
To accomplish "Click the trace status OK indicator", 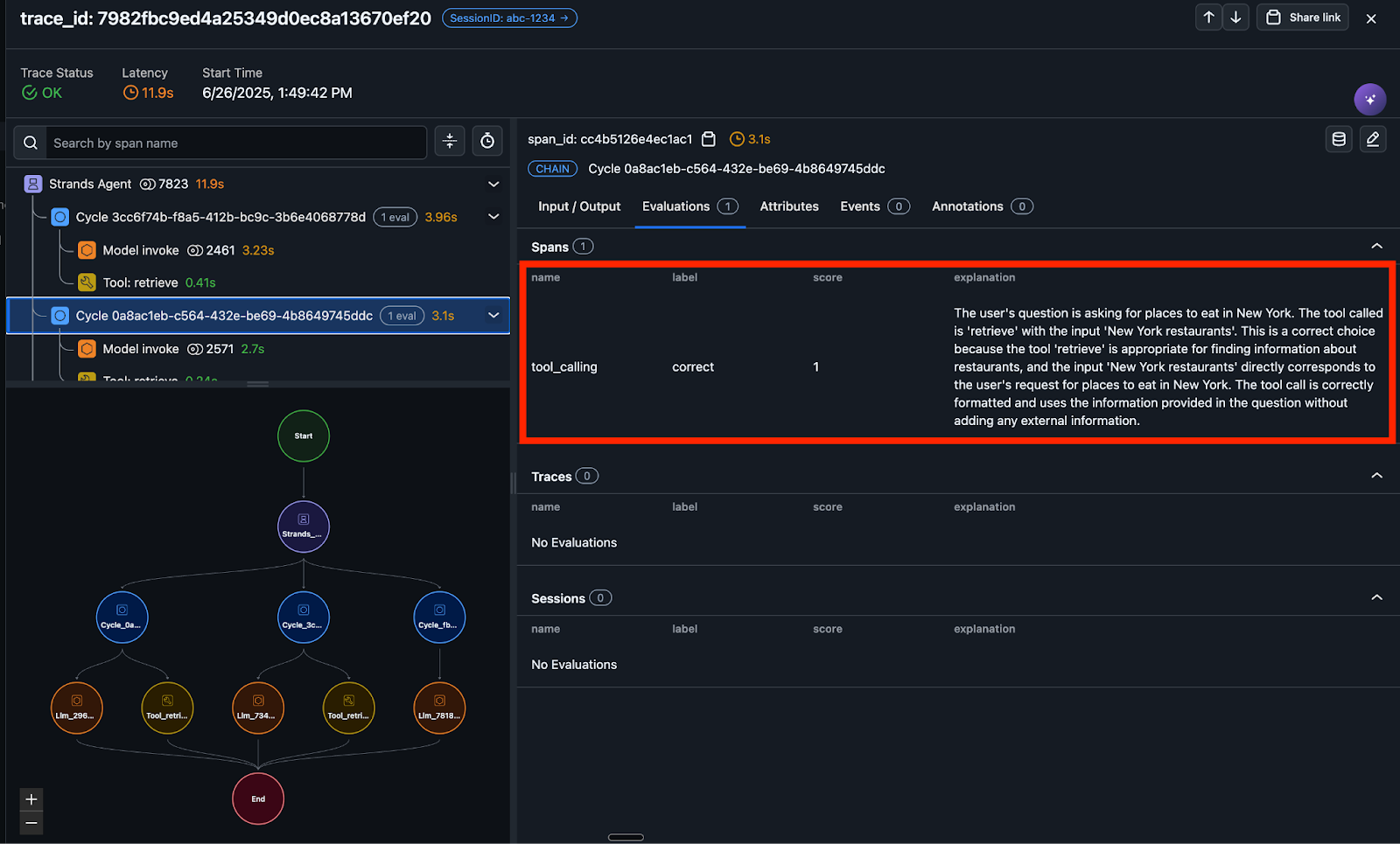I will tap(42, 93).
